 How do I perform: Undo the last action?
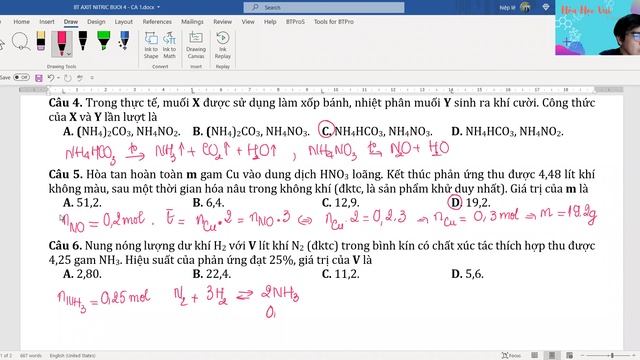51,78
